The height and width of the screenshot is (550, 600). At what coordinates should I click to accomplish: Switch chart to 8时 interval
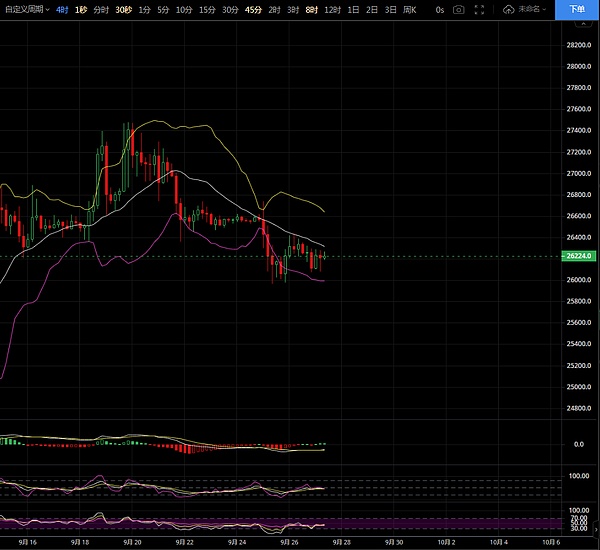click(x=311, y=9)
